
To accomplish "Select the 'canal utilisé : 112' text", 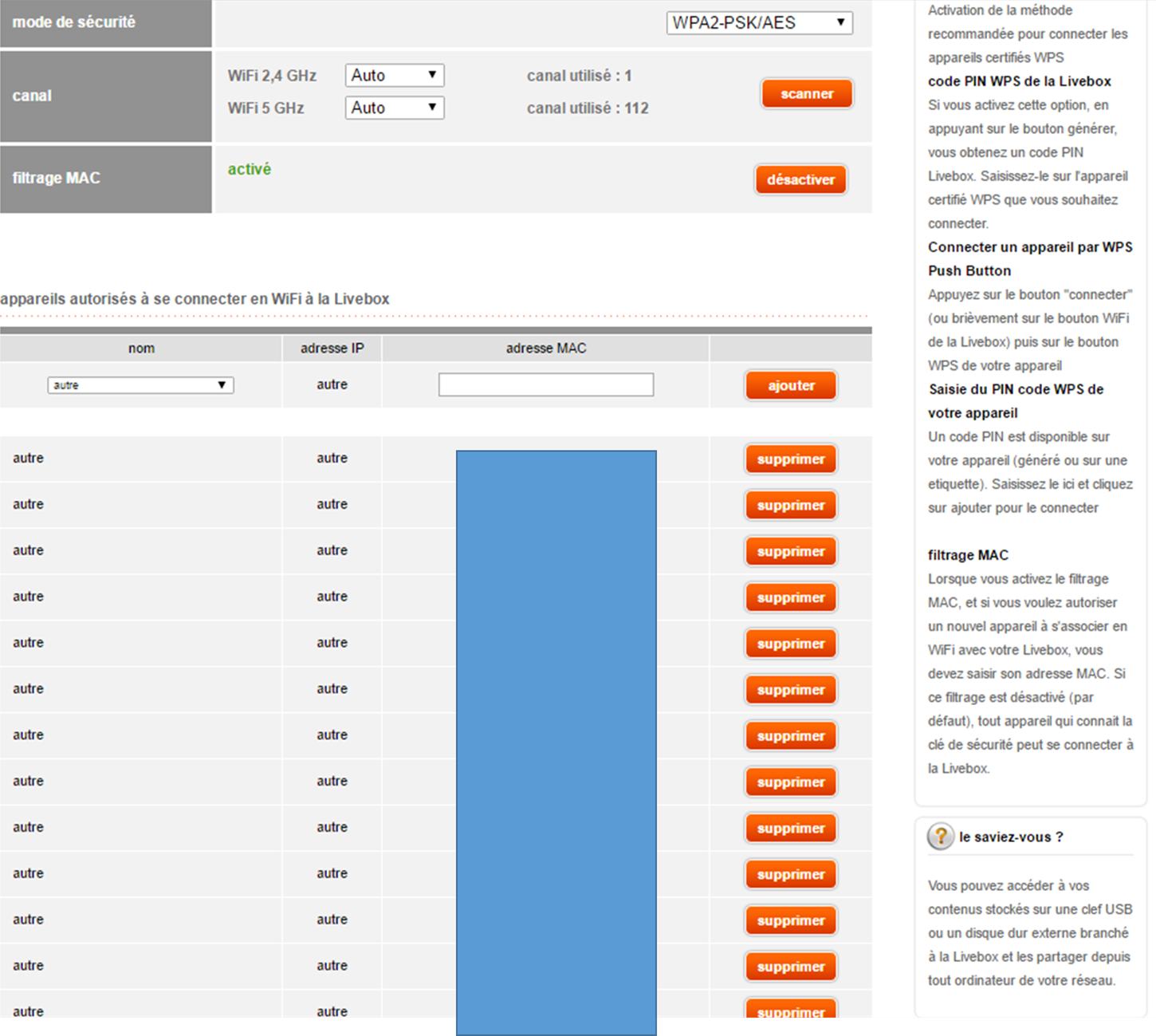I will [588, 108].
